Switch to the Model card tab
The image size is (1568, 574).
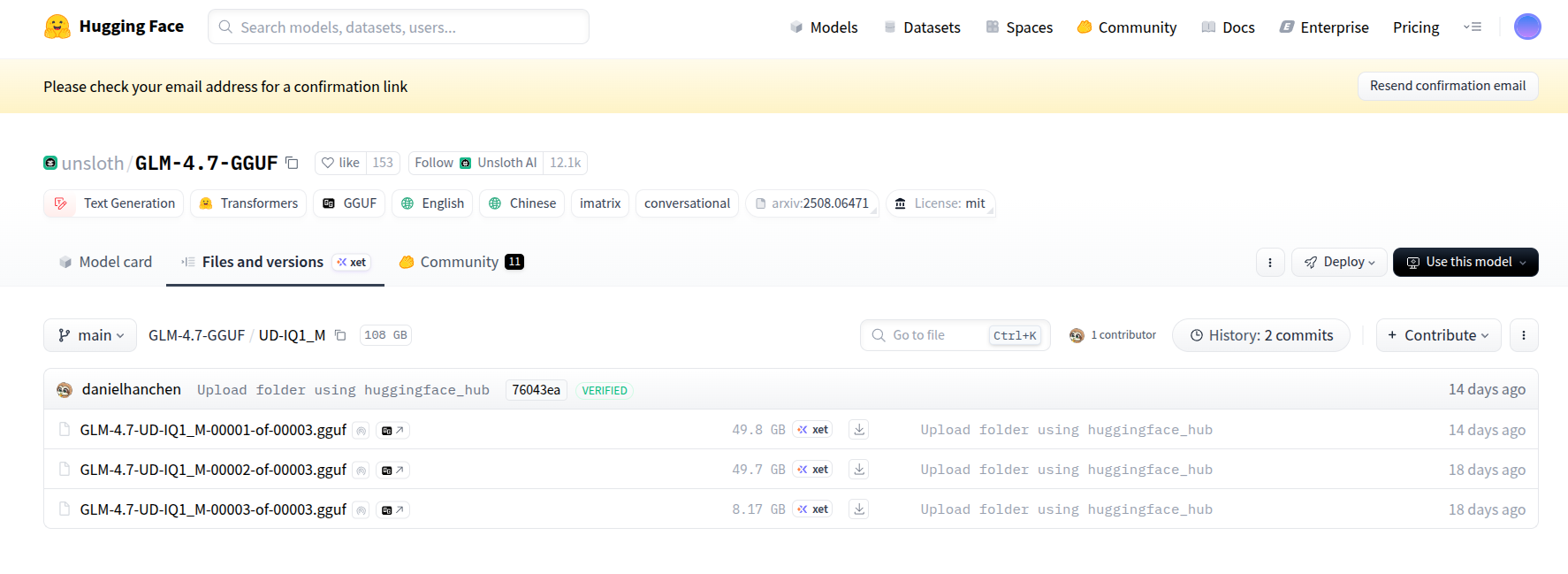[x=105, y=262]
